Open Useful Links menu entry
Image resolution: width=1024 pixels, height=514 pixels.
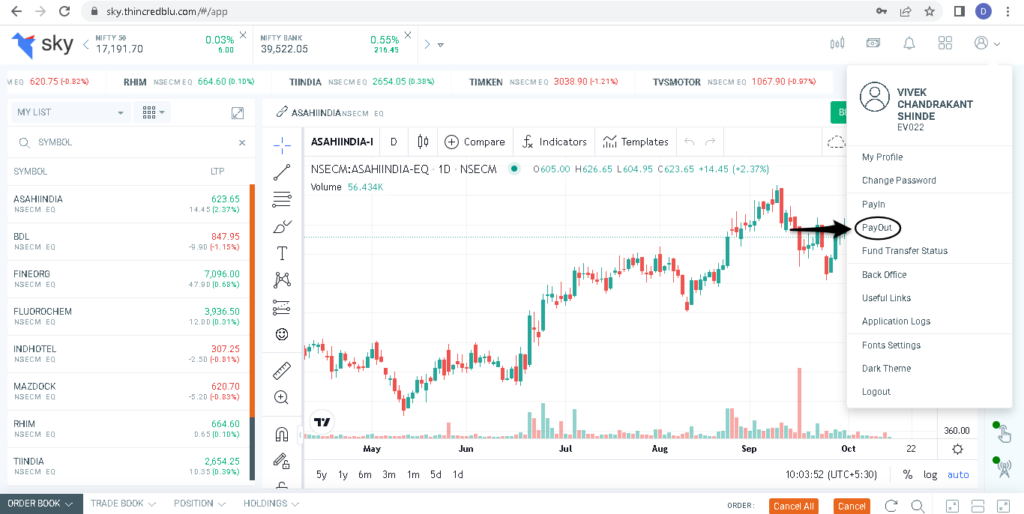point(886,298)
